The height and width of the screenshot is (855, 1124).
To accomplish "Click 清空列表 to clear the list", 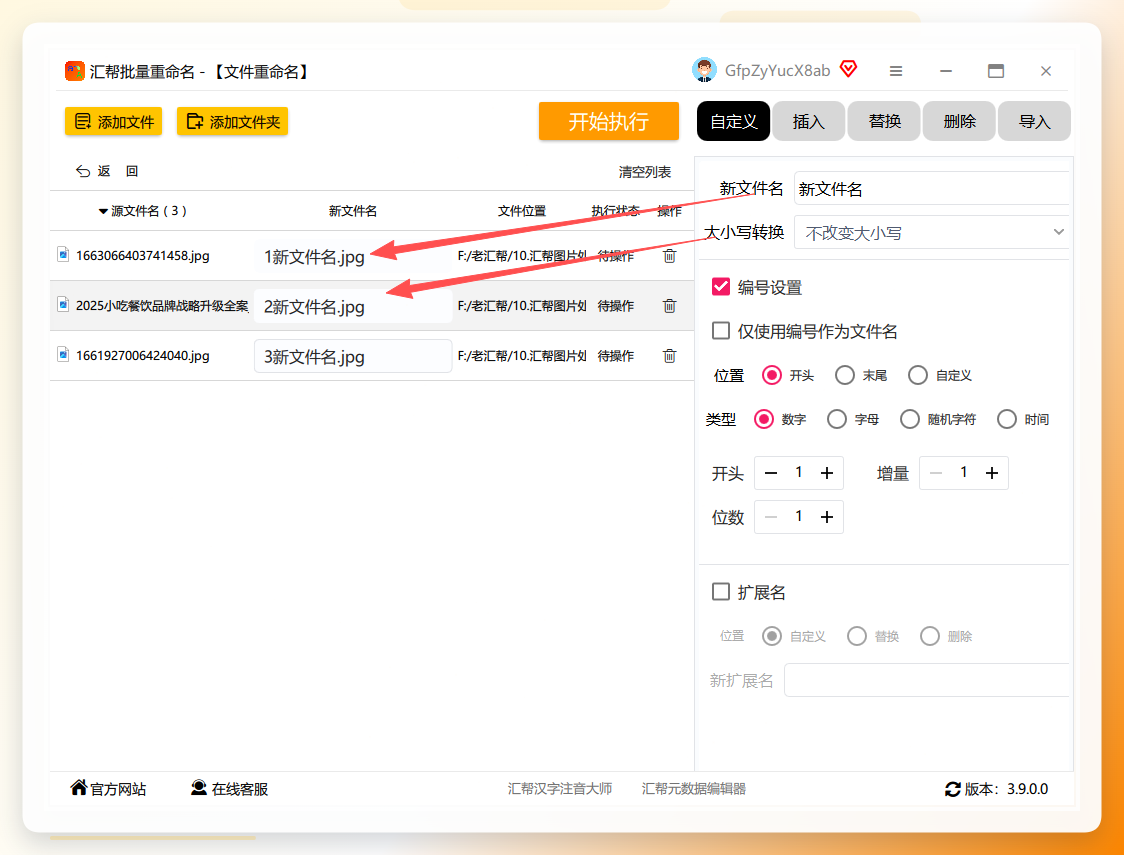I will pyautogui.click(x=645, y=172).
